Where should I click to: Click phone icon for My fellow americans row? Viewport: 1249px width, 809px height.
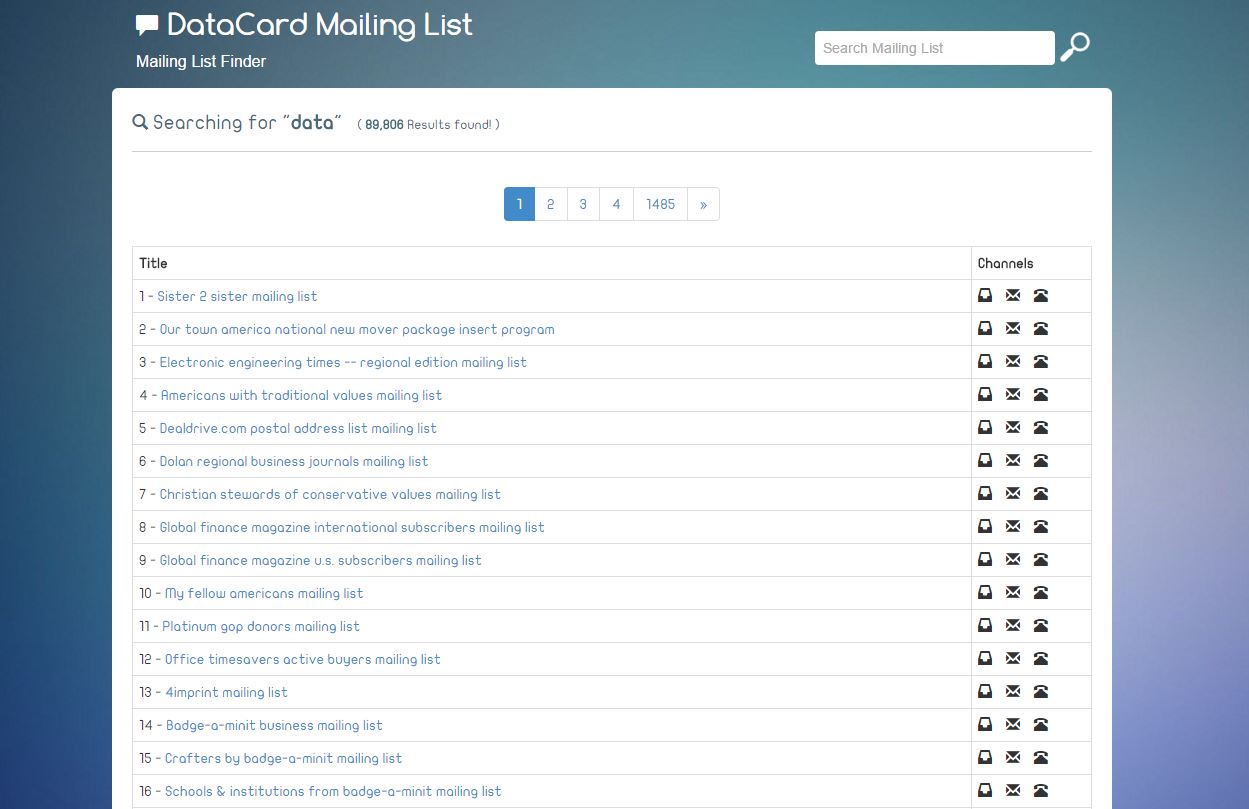(1041, 592)
